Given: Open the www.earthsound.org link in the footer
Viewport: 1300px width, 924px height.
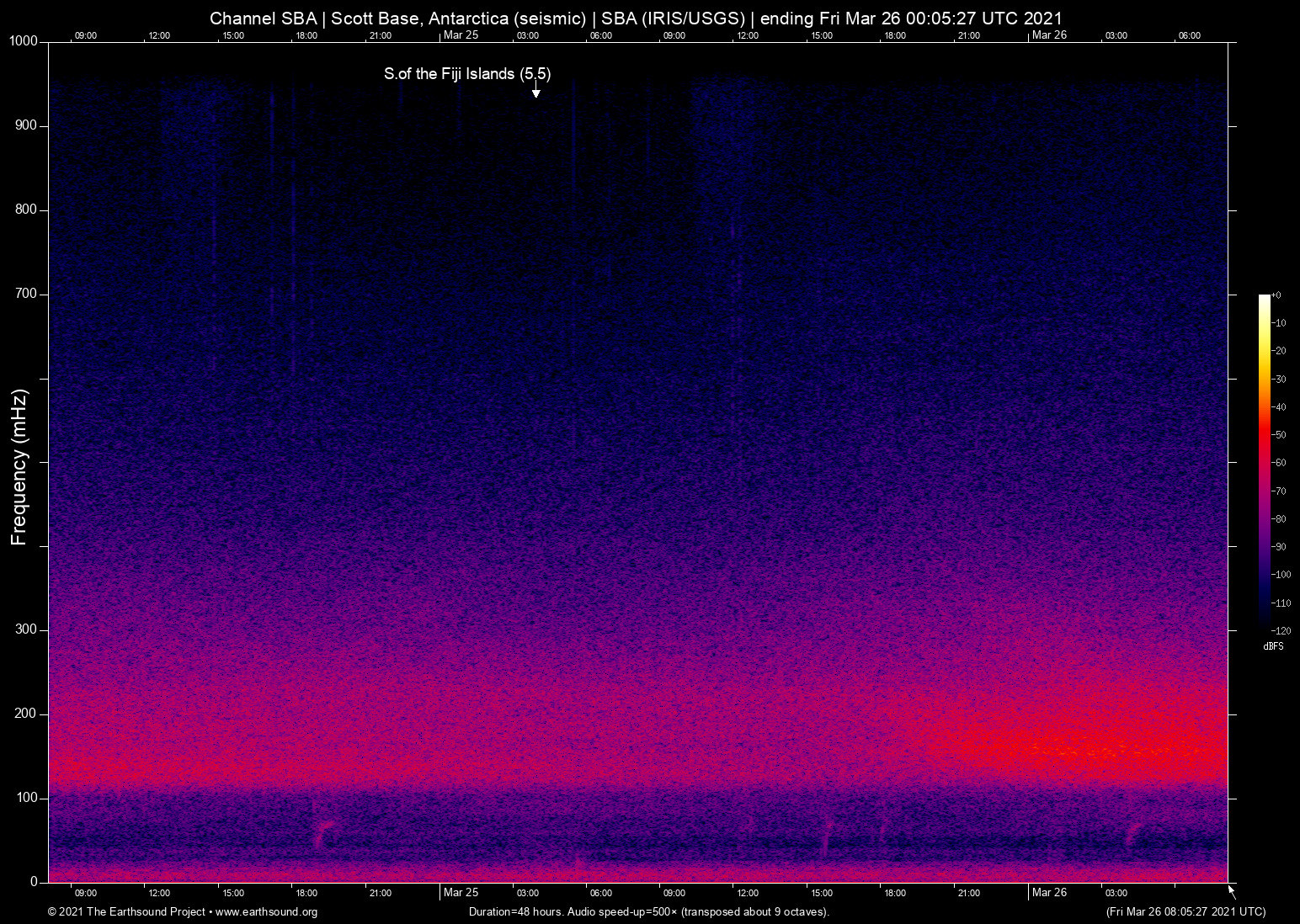Looking at the screenshot, I should (266, 912).
